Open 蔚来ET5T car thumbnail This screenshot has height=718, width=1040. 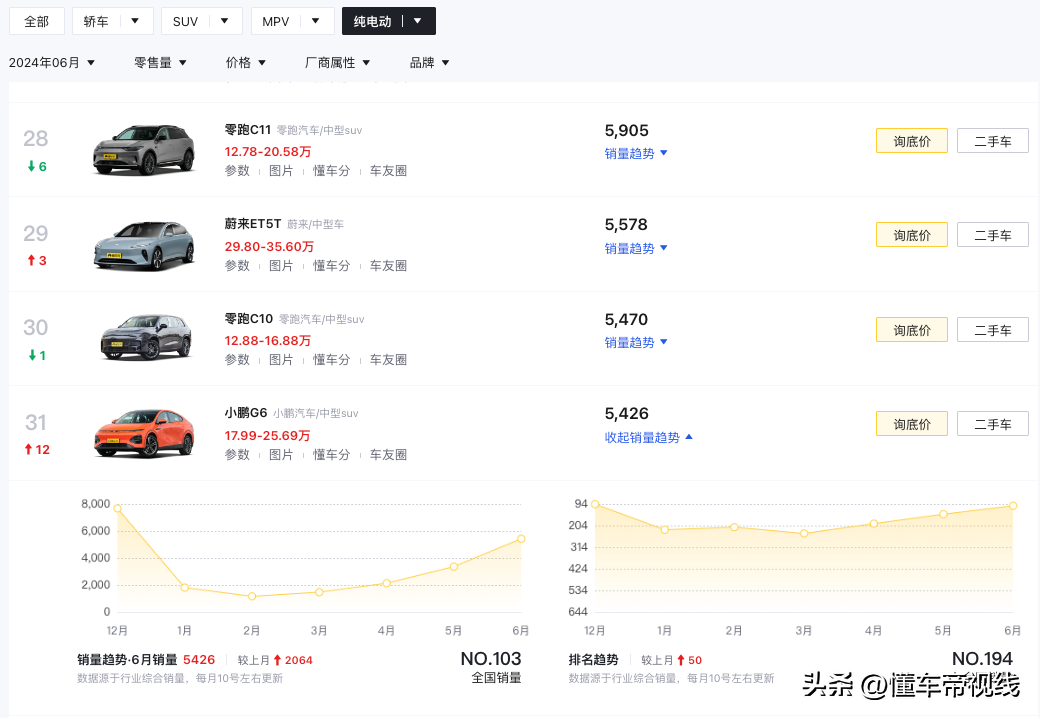click(144, 245)
